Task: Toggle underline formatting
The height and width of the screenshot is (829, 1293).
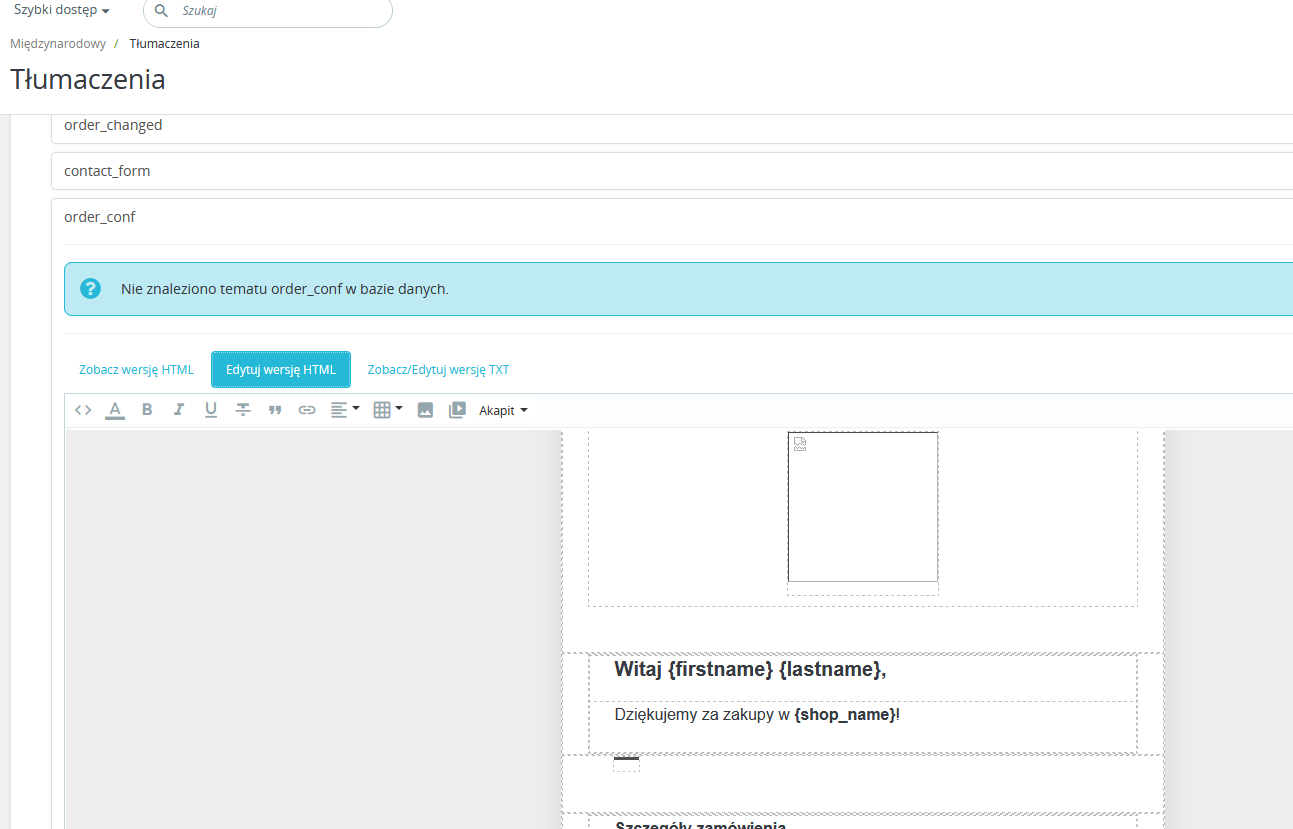Action: coord(211,410)
